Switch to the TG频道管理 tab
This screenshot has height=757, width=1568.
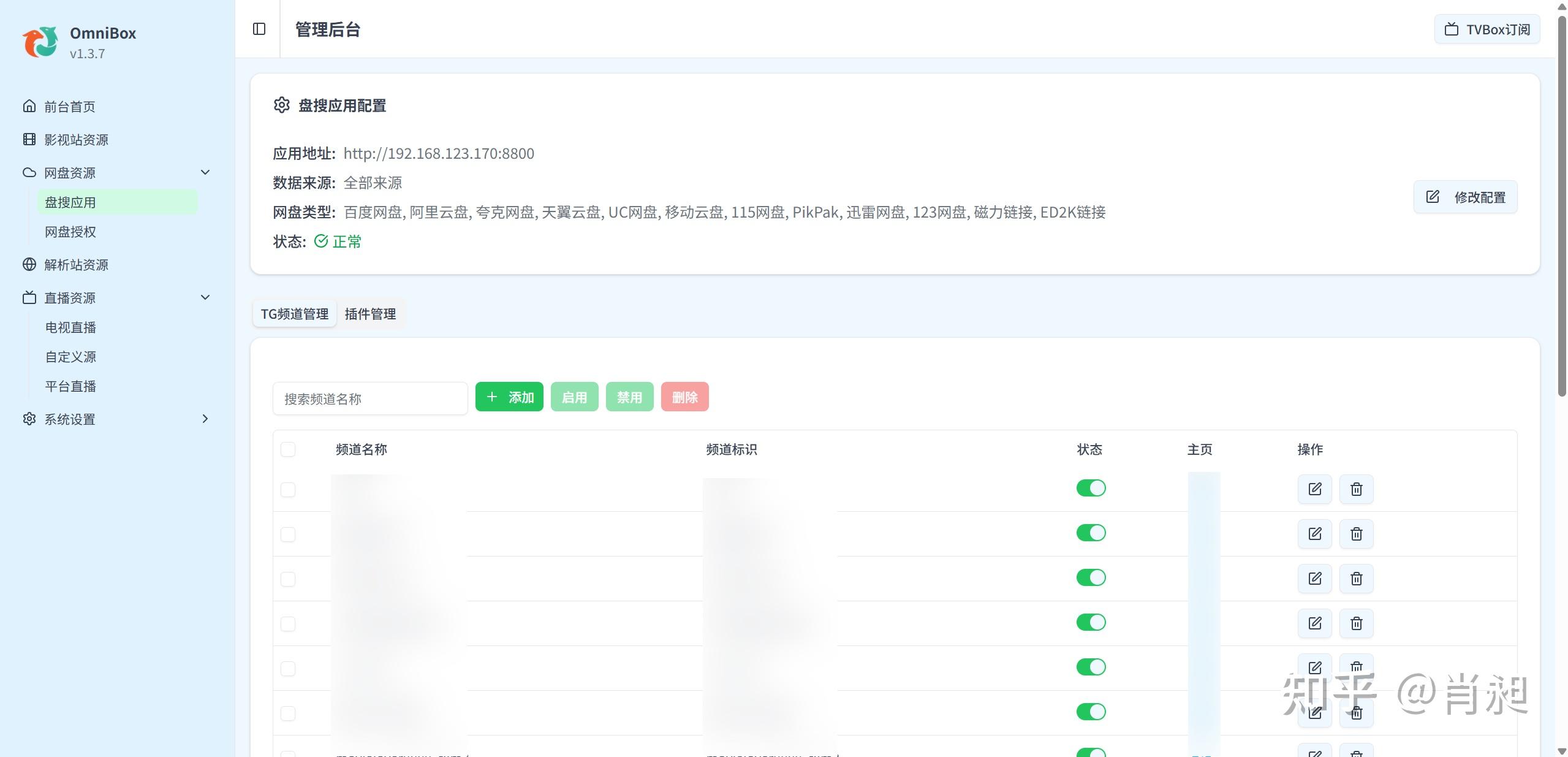(x=294, y=313)
